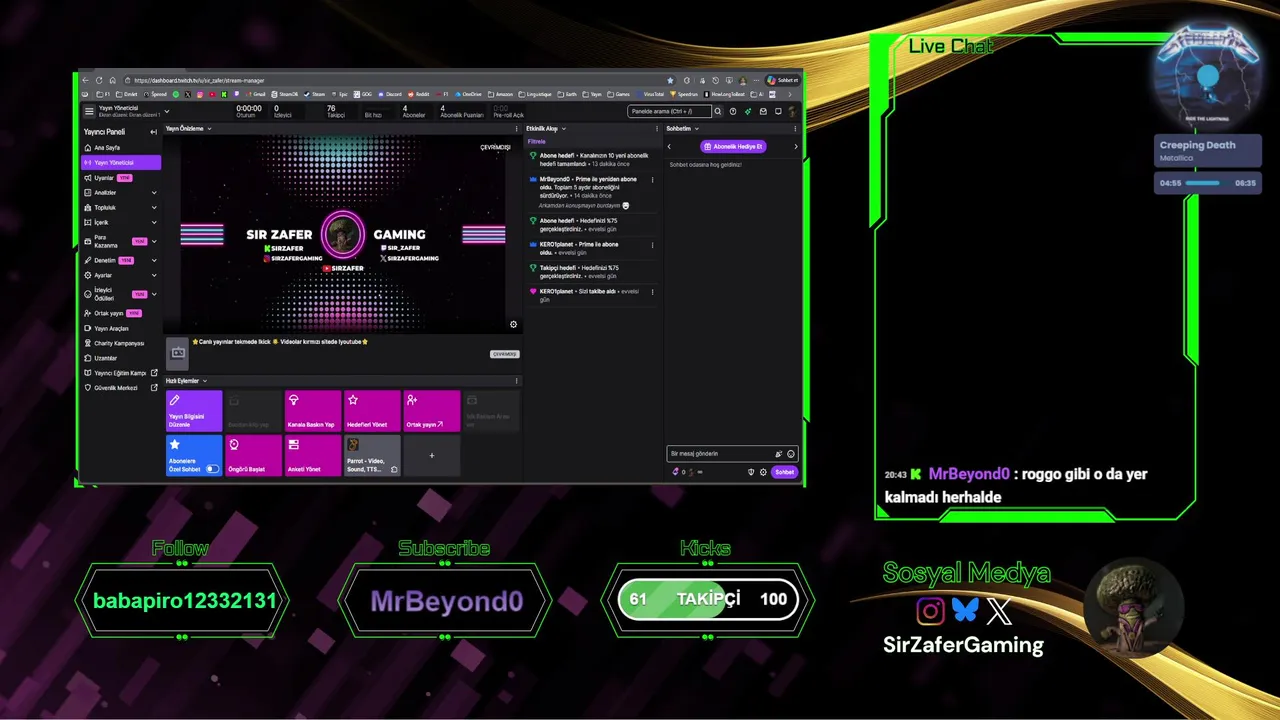Open the Gmail bookmark in browser bar
The height and width of the screenshot is (720, 1280).
point(257,94)
